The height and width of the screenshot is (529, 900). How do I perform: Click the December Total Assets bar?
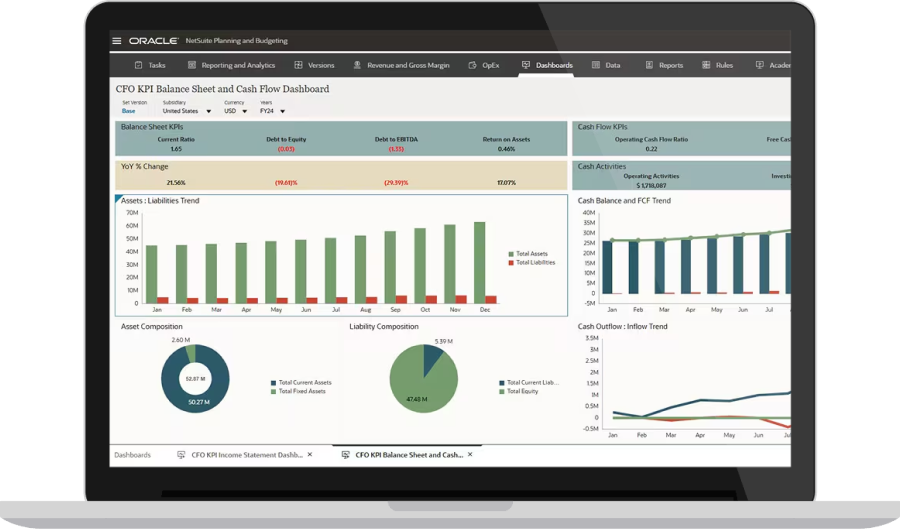[480, 262]
